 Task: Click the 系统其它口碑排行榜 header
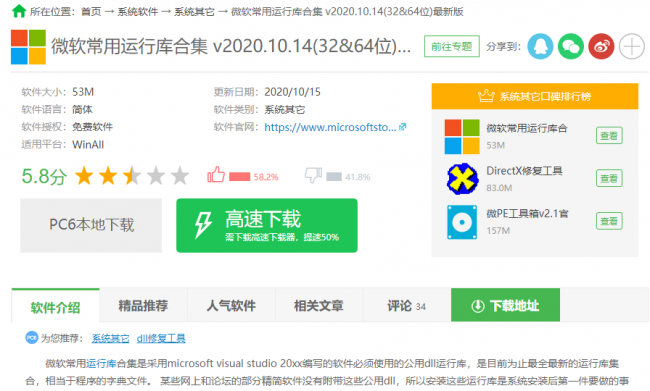tap(535, 96)
